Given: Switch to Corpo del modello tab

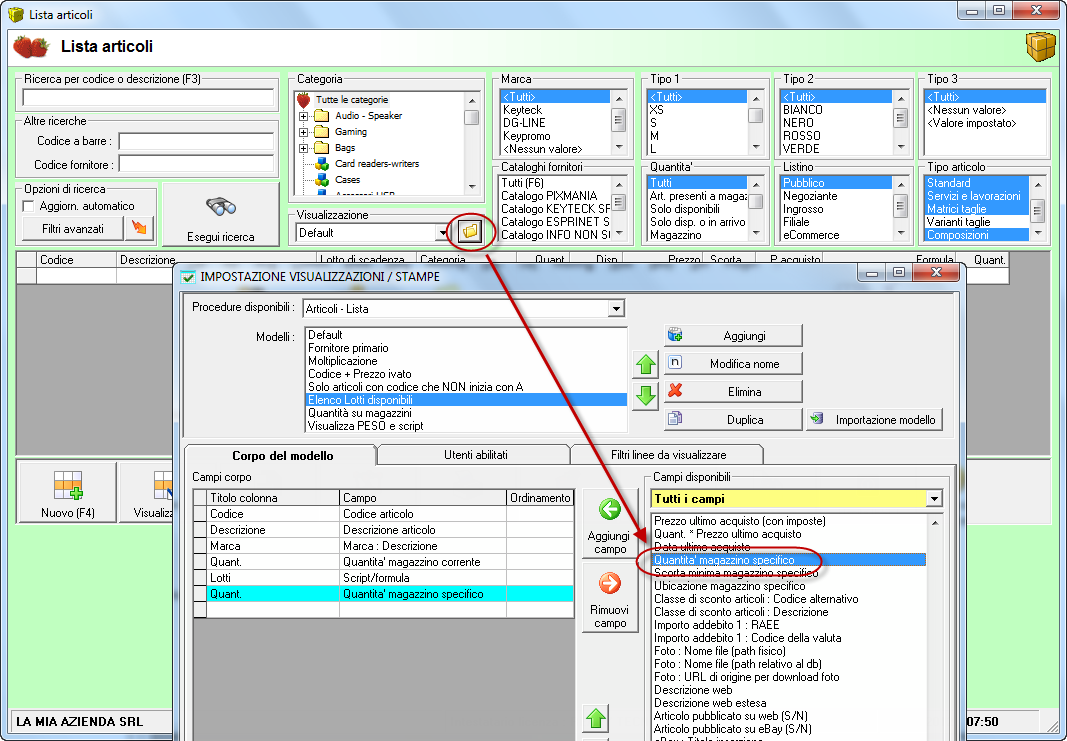Looking at the screenshot, I should (282, 455).
